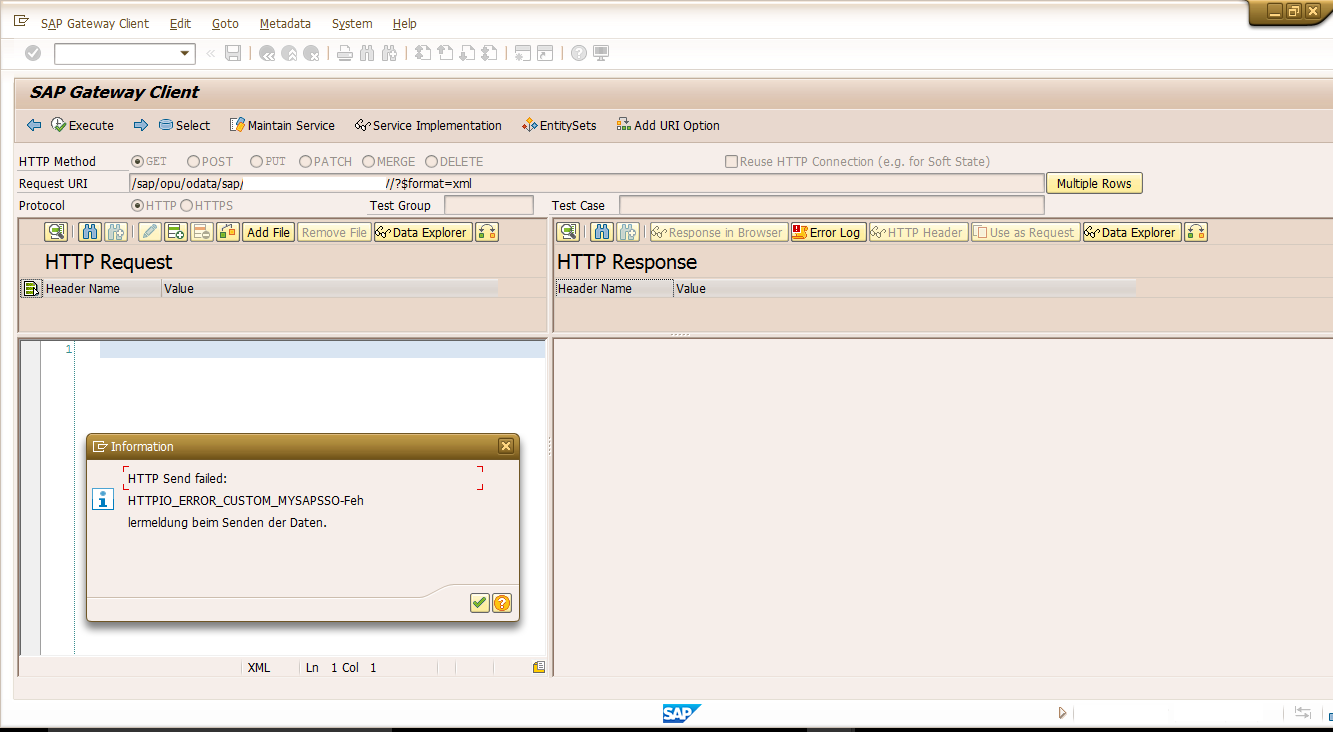Viewport: 1333px width, 732px height.
Task: Click the Cancel icon in system toolbar
Action: pos(311,54)
